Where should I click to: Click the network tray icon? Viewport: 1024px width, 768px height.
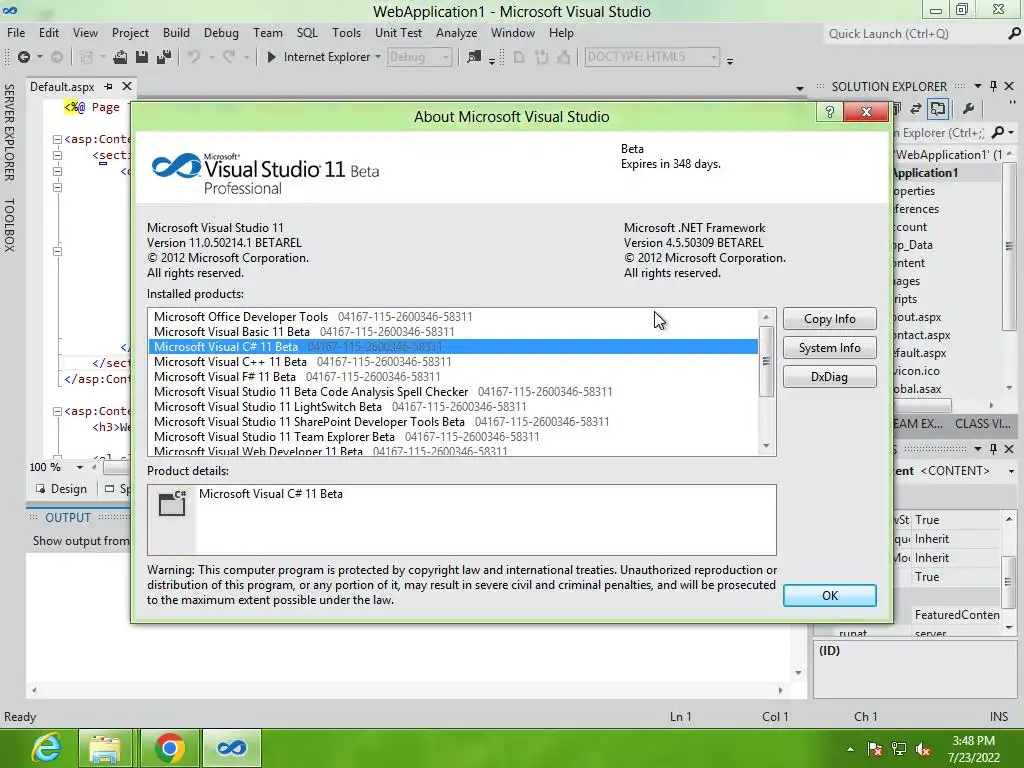pos(899,749)
